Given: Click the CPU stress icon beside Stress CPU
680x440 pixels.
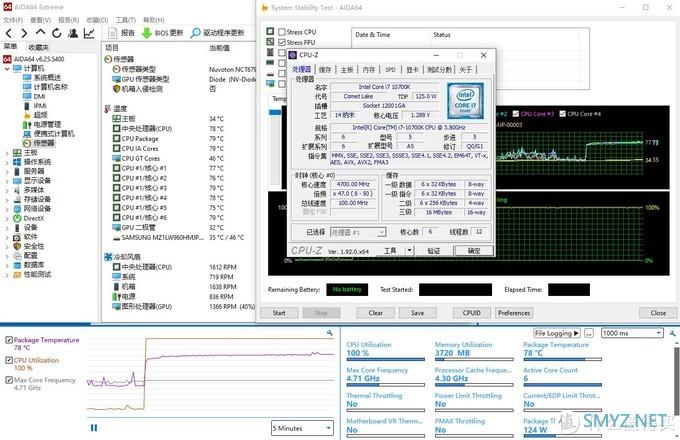Looking at the screenshot, I should click(x=270, y=31).
